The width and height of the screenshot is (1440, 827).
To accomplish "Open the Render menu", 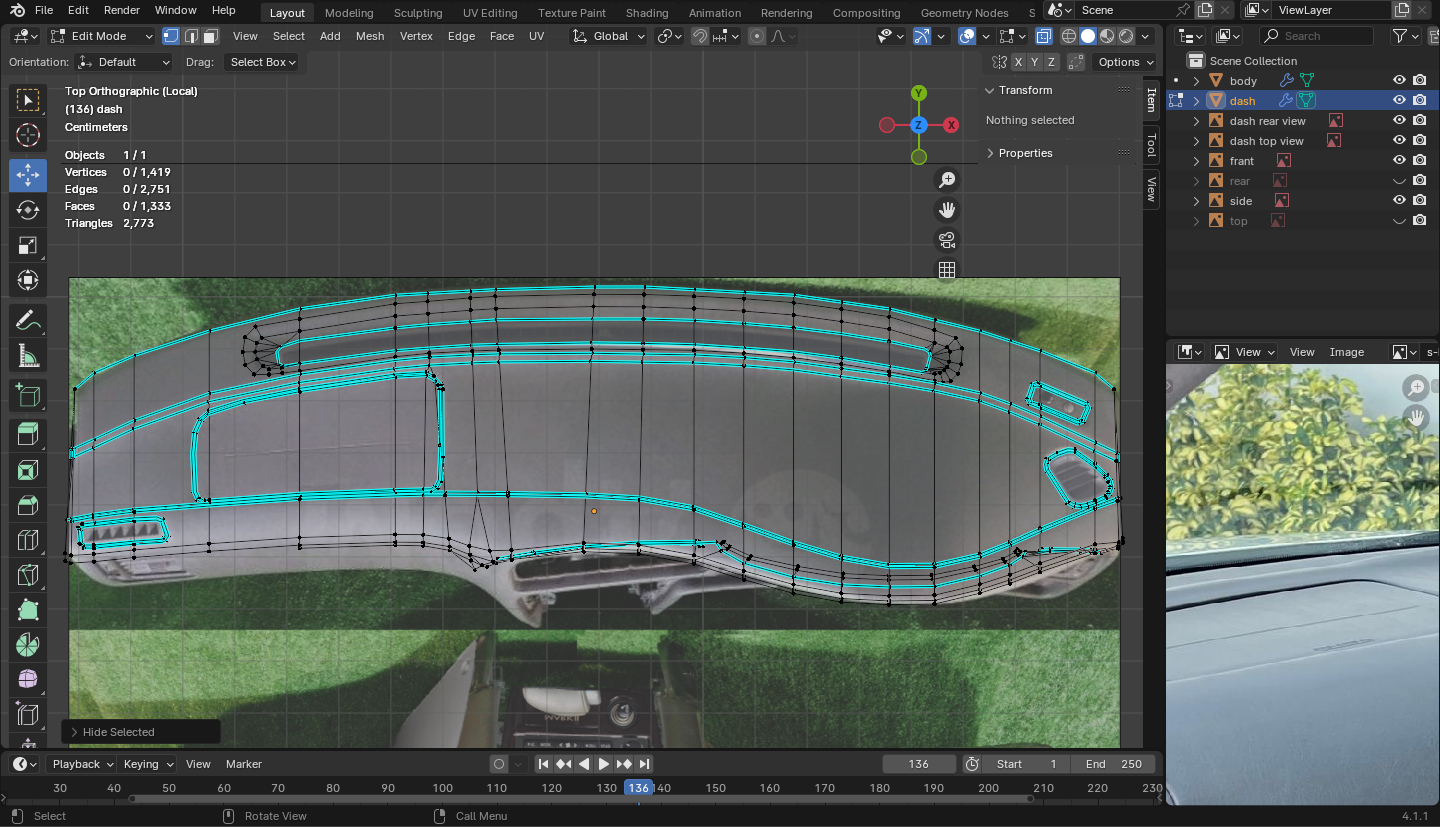I will point(122,10).
